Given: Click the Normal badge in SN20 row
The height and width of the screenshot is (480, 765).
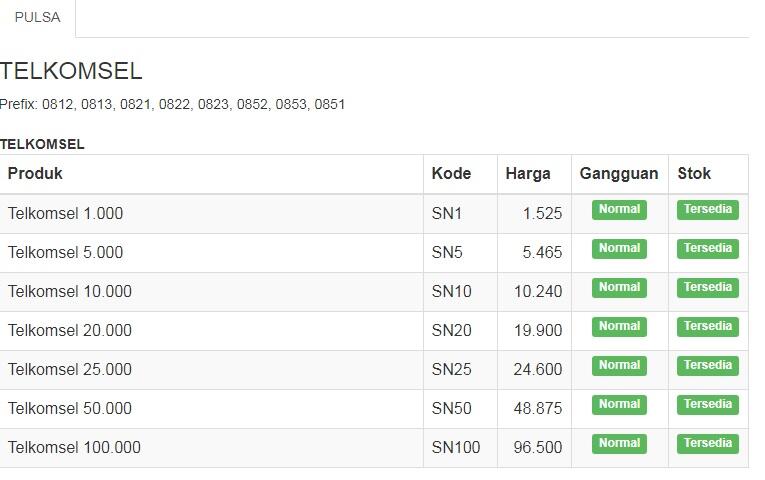Looking at the screenshot, I should tap(619, 327).
